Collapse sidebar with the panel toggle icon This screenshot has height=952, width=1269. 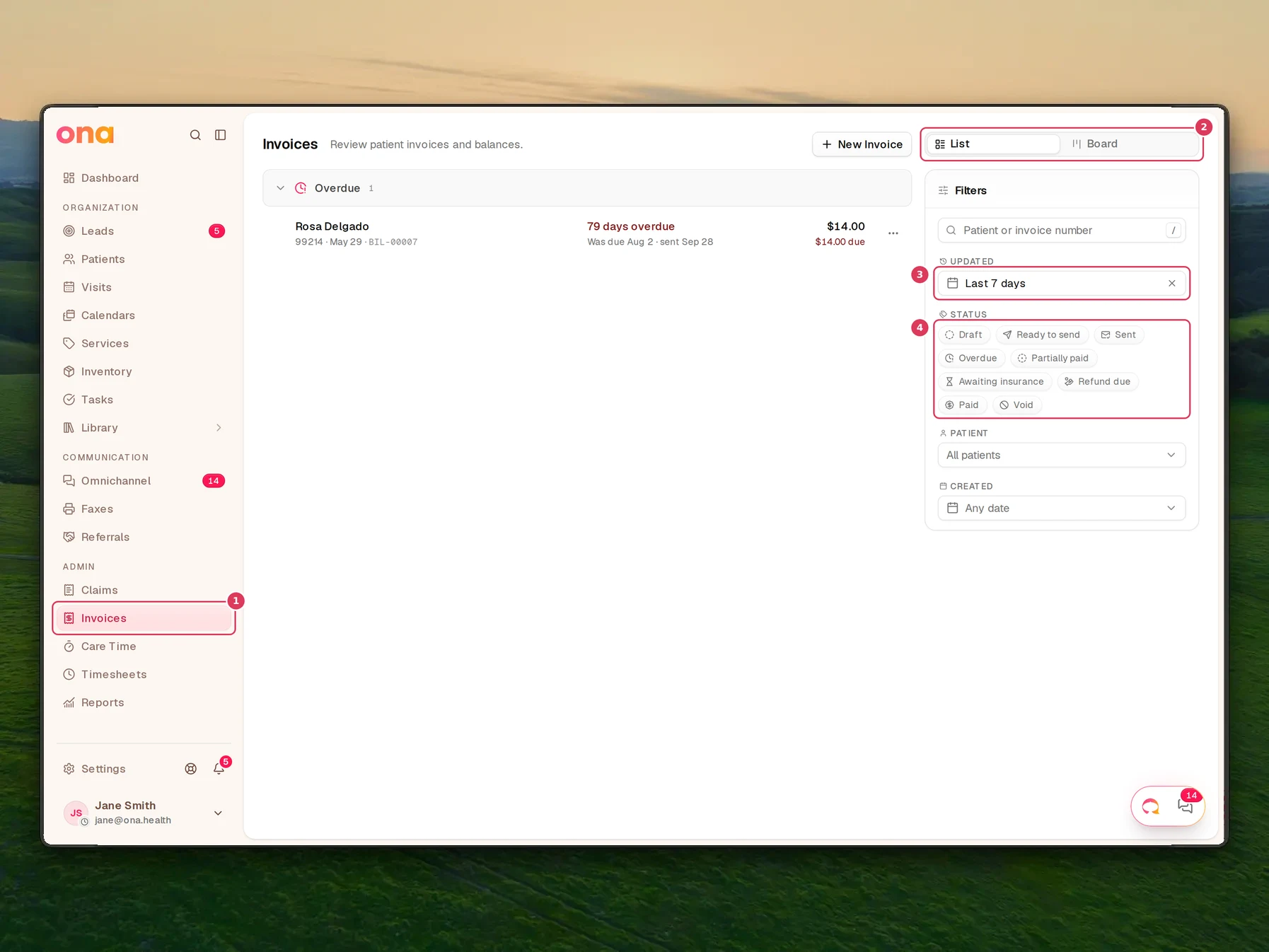click(x=221, y=135)
